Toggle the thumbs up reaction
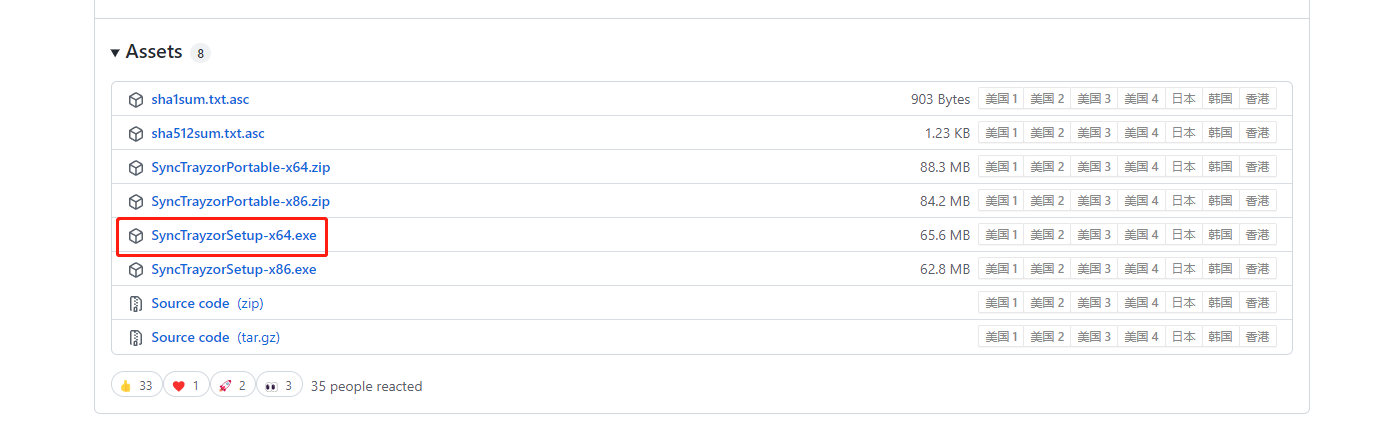This screenshot has width=1399, height=446. pyautogui.click(x=136, y=385)
